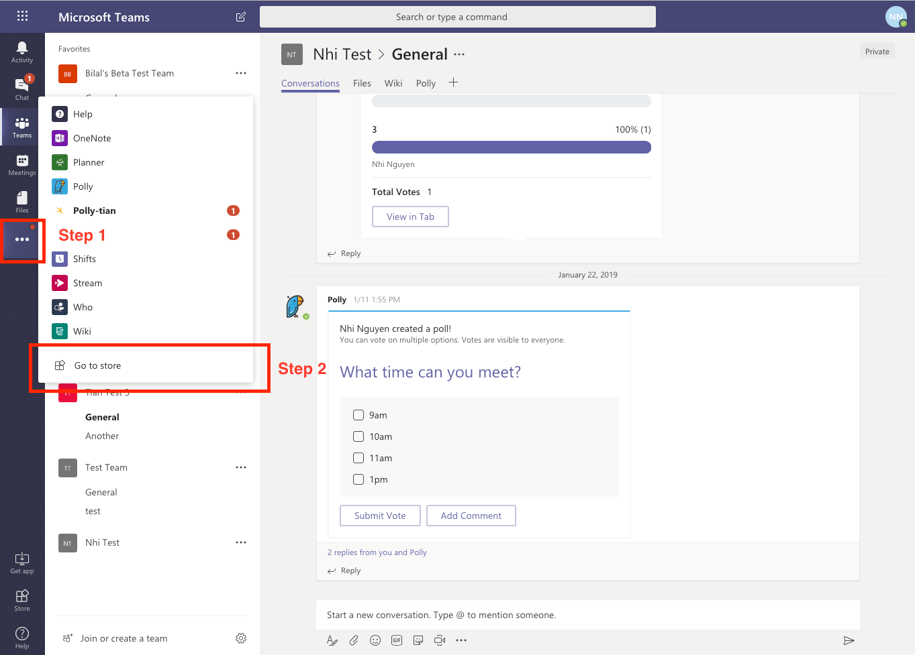Click the option 3 results bar
Viewport: 915px width, 655px height.
[x=511, y=147]
